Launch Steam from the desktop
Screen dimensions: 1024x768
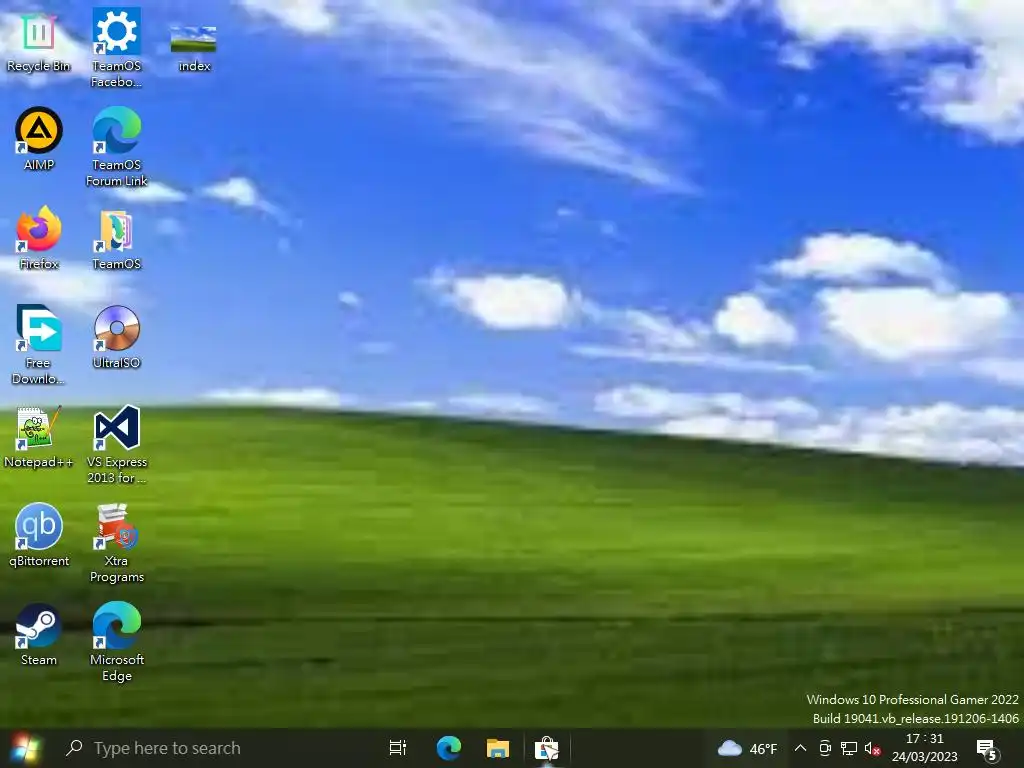[x=39, y=635]
